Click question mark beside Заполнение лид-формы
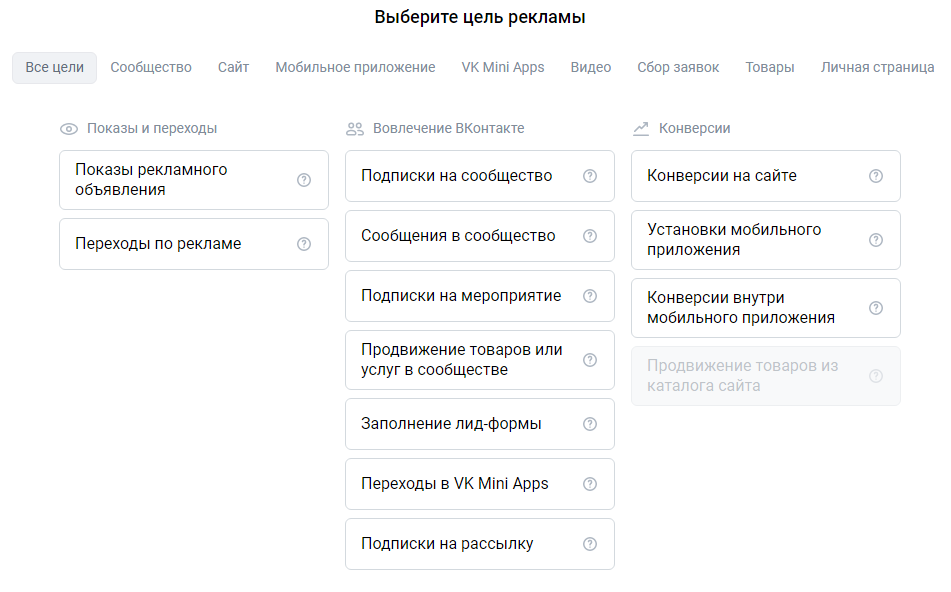Viewport: 951px width, 592px height. point(590,424)
